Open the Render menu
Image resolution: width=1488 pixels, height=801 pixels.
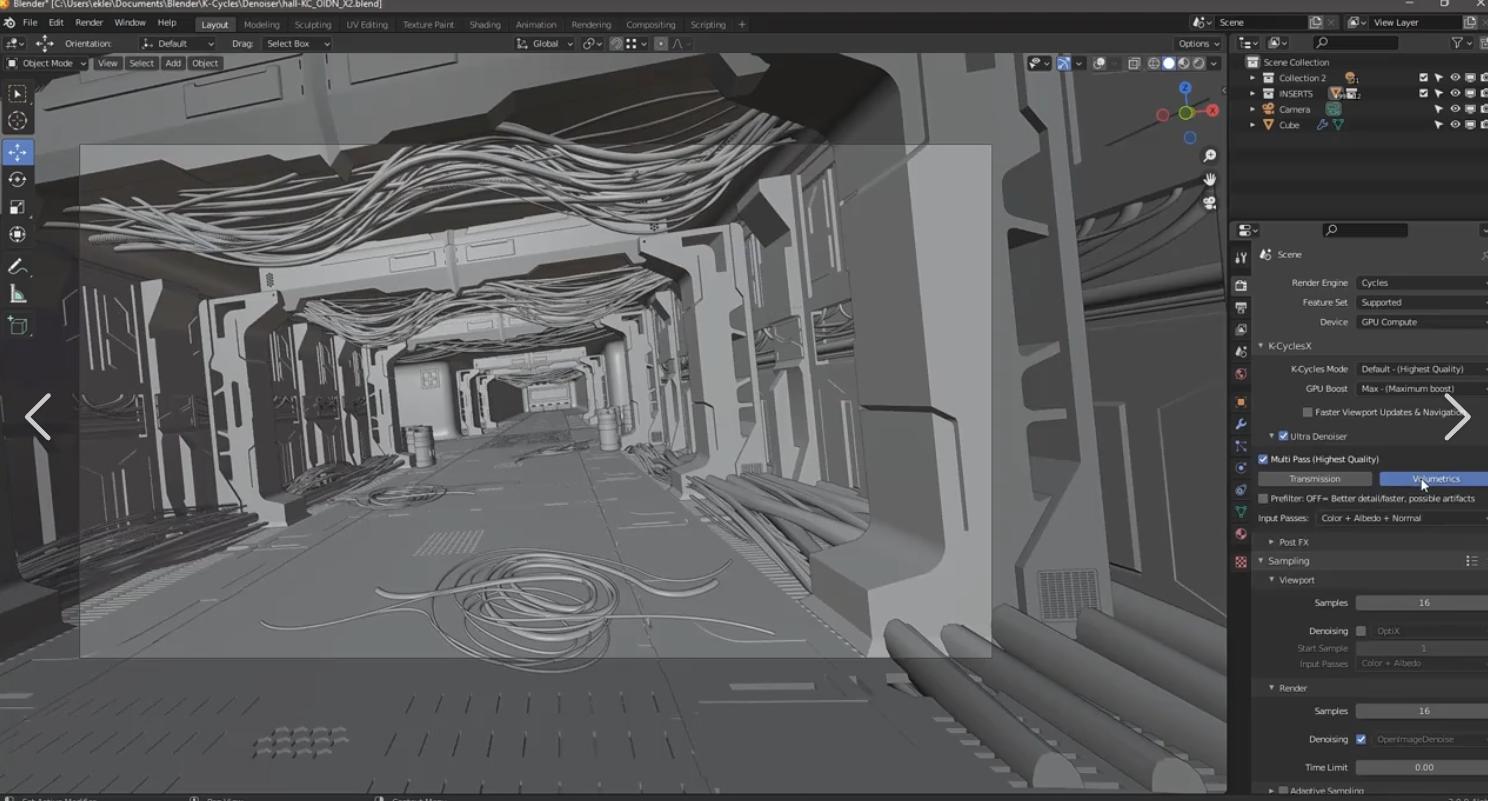pyautogui.click(x=89, y=22)
